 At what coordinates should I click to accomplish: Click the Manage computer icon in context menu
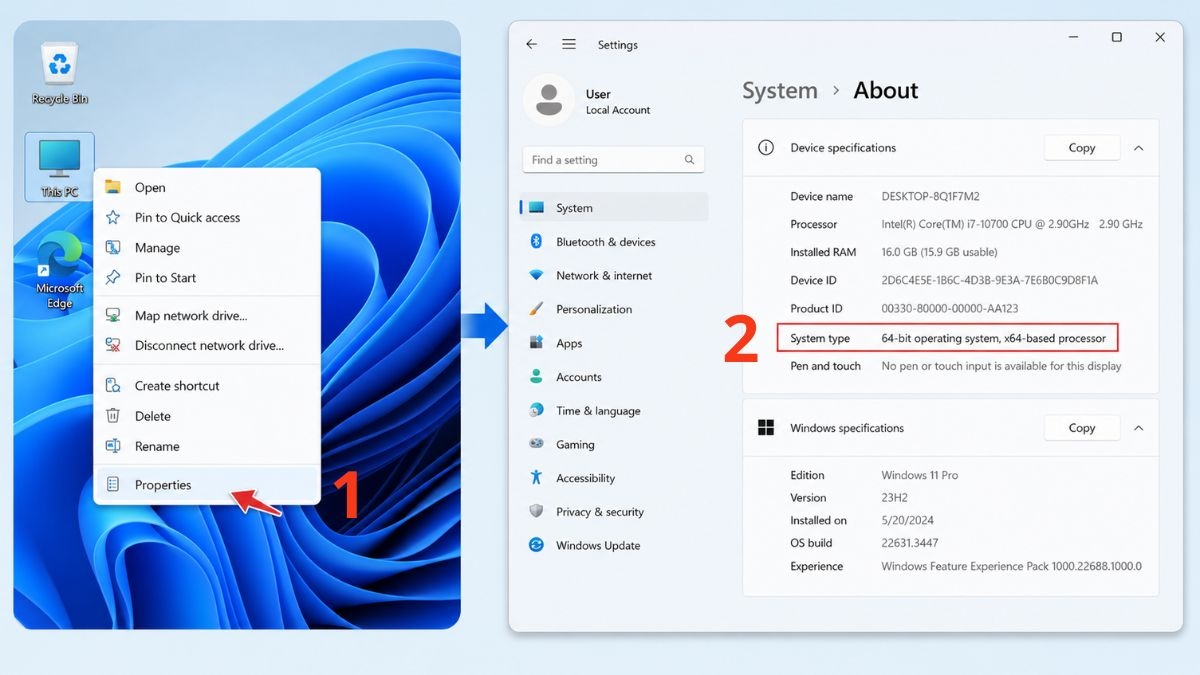pos(113,247)
